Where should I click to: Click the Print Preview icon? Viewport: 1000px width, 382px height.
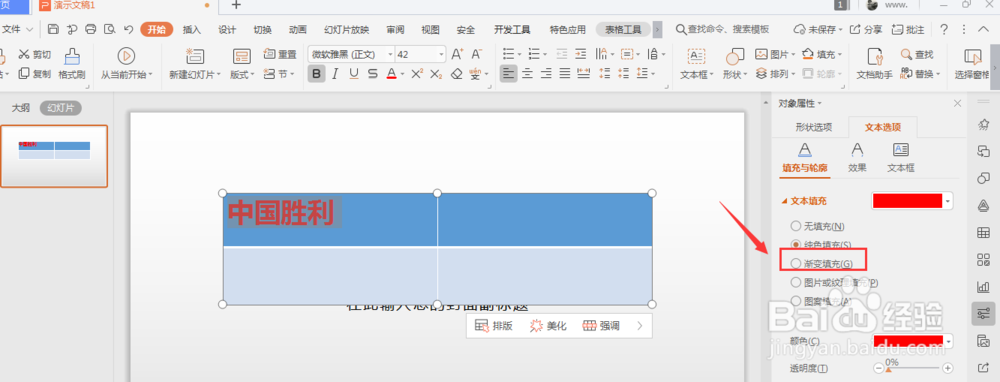[x=110, y=29]
